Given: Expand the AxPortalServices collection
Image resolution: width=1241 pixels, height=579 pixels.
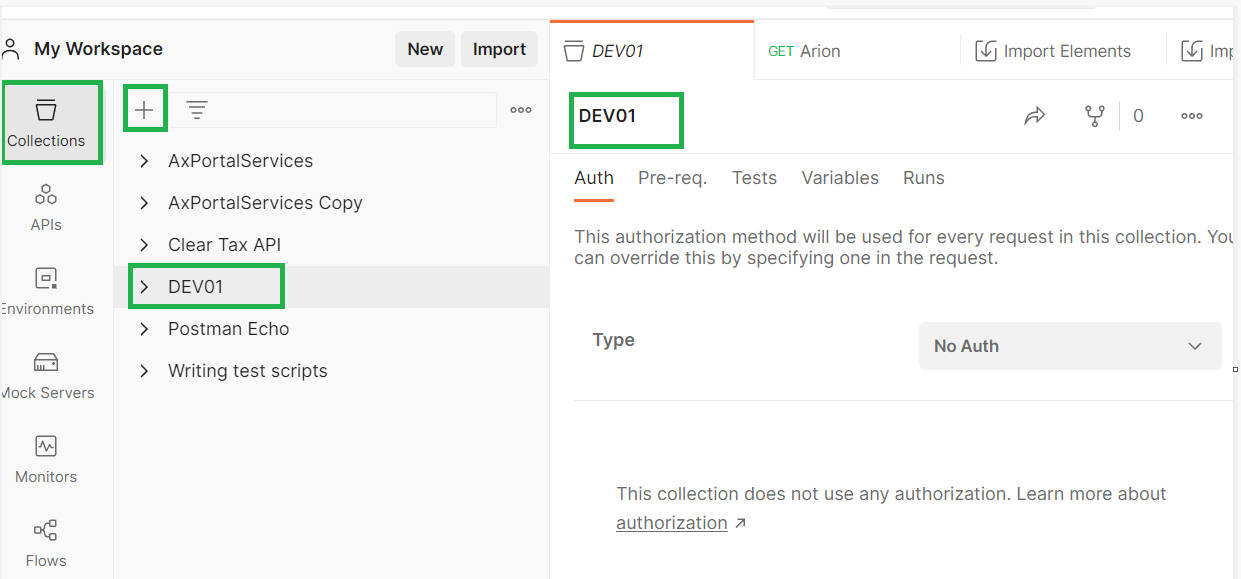Looking at the screenshot, I should click(144, 161).
